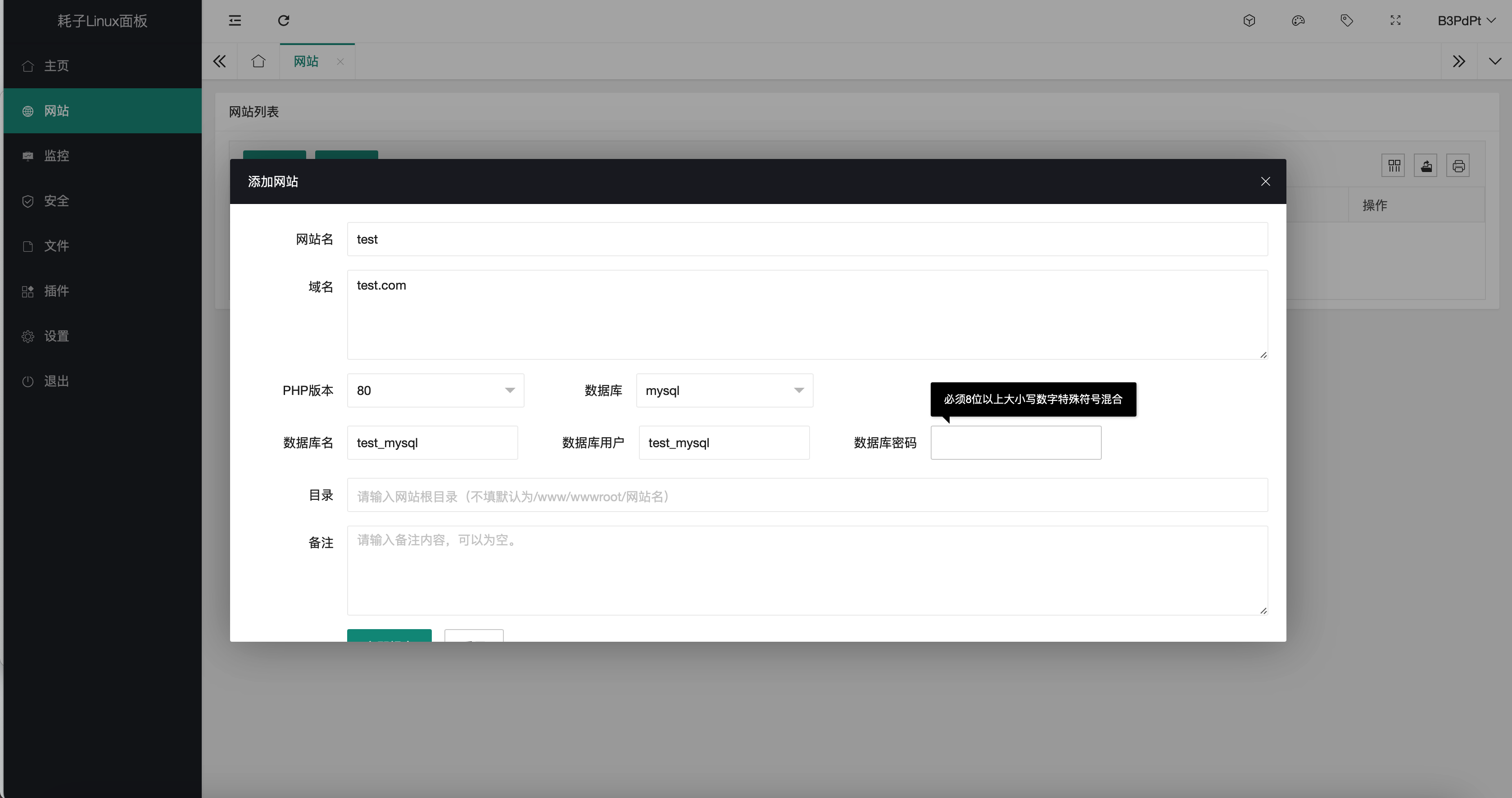The height and width of the screenshot is (798, 1512).
Task: Click the 耗子Linux面板 logo title
Action: tap(102, 21)
